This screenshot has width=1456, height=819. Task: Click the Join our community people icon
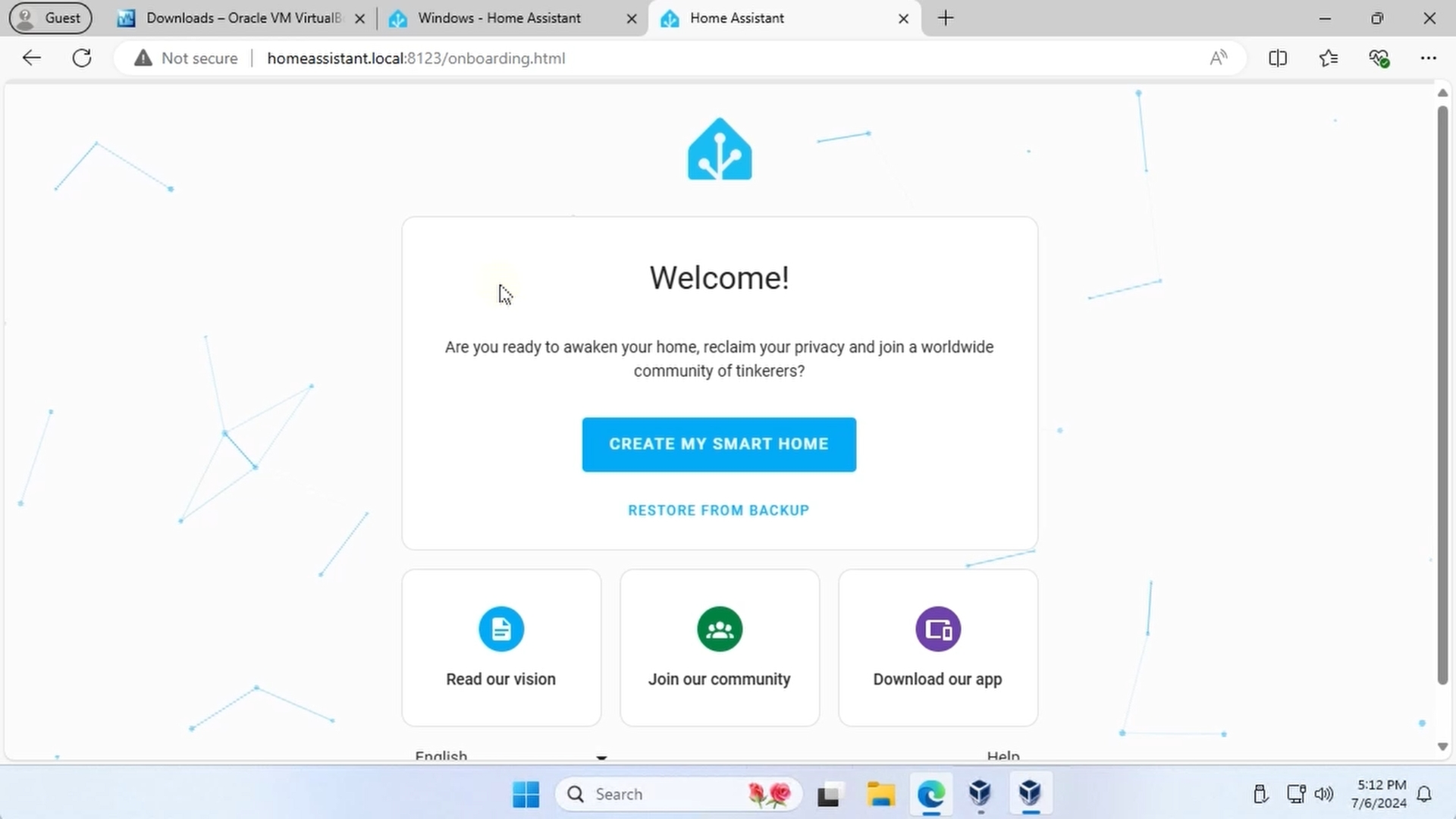[719, 629]
